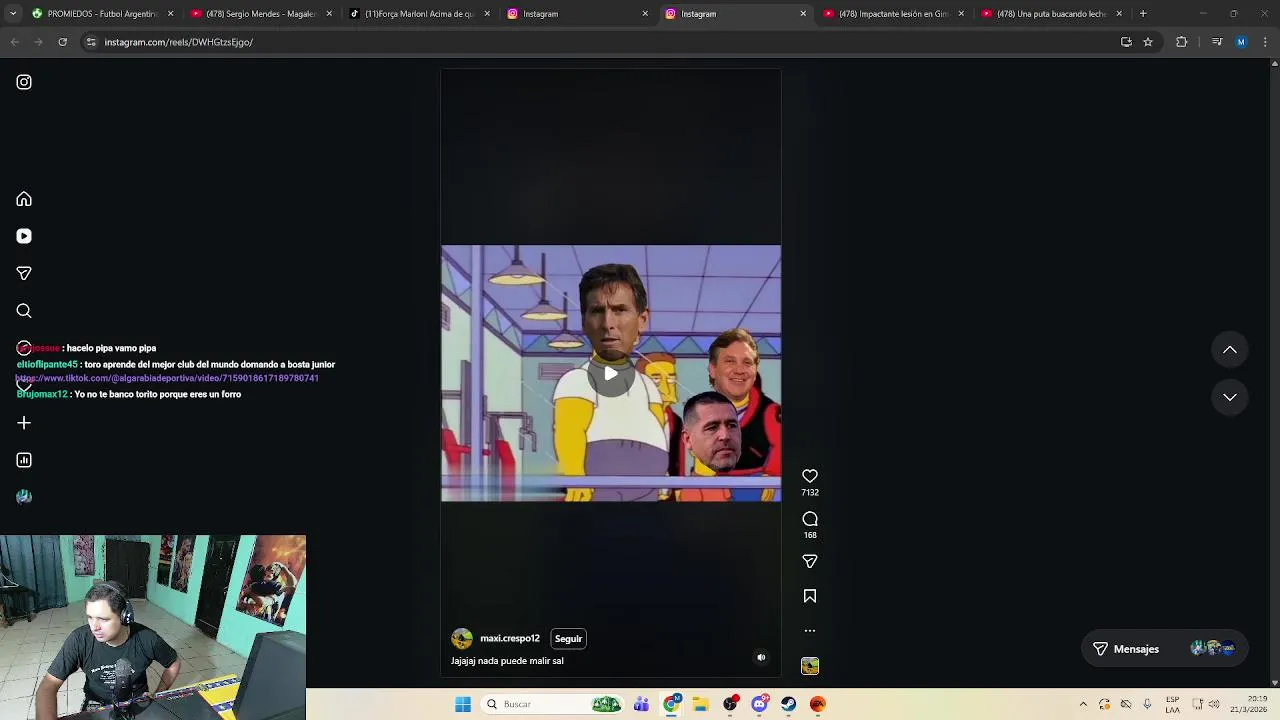
Task: Open the tab search dropdown arrow
Action: [x=14, y=14]
